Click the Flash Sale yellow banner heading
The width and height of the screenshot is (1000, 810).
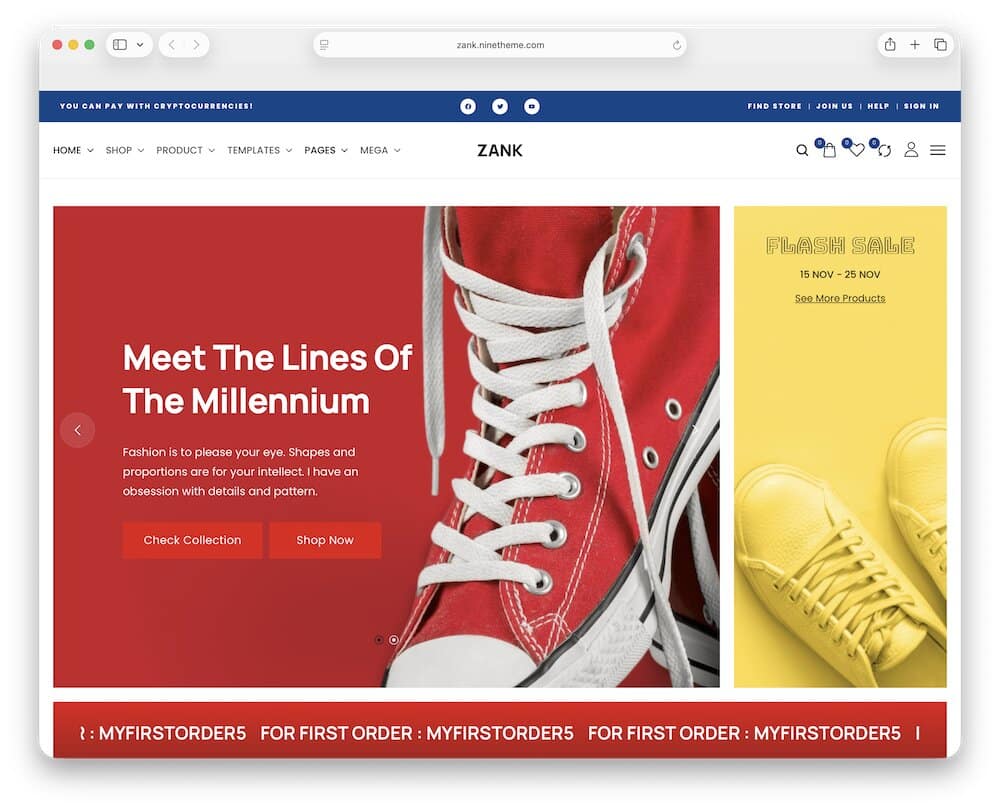tap(840, 246)
